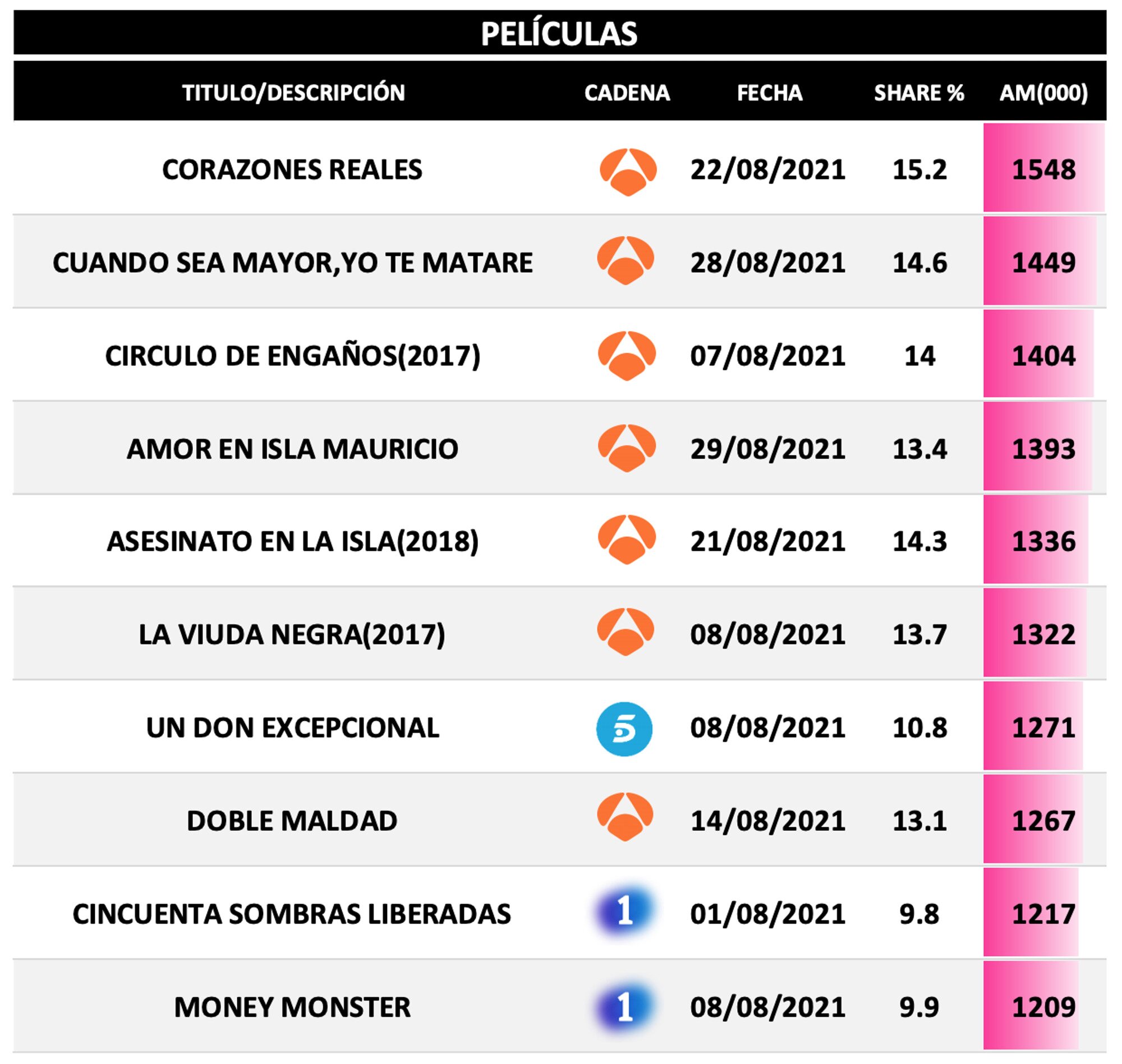Click the La 1 logo beside Cincuenta Sombras Liberadas
This screenshot has height=1064, width=1122.
click(x=624, y=913)
